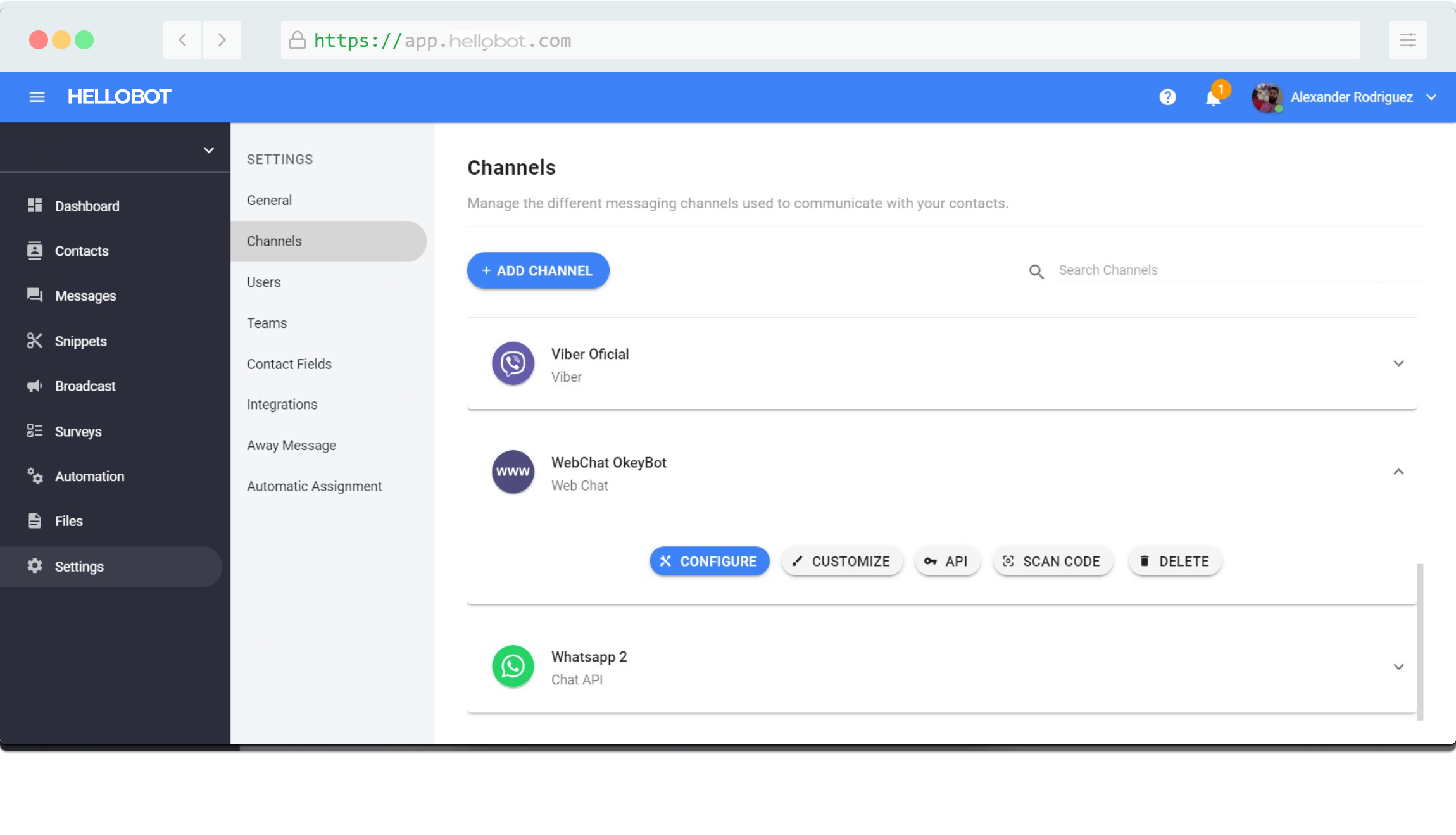1456x835 pixels.
Task: Click the Dashboard grid icon
Action: pyautogui.click(x=35, y=205)
